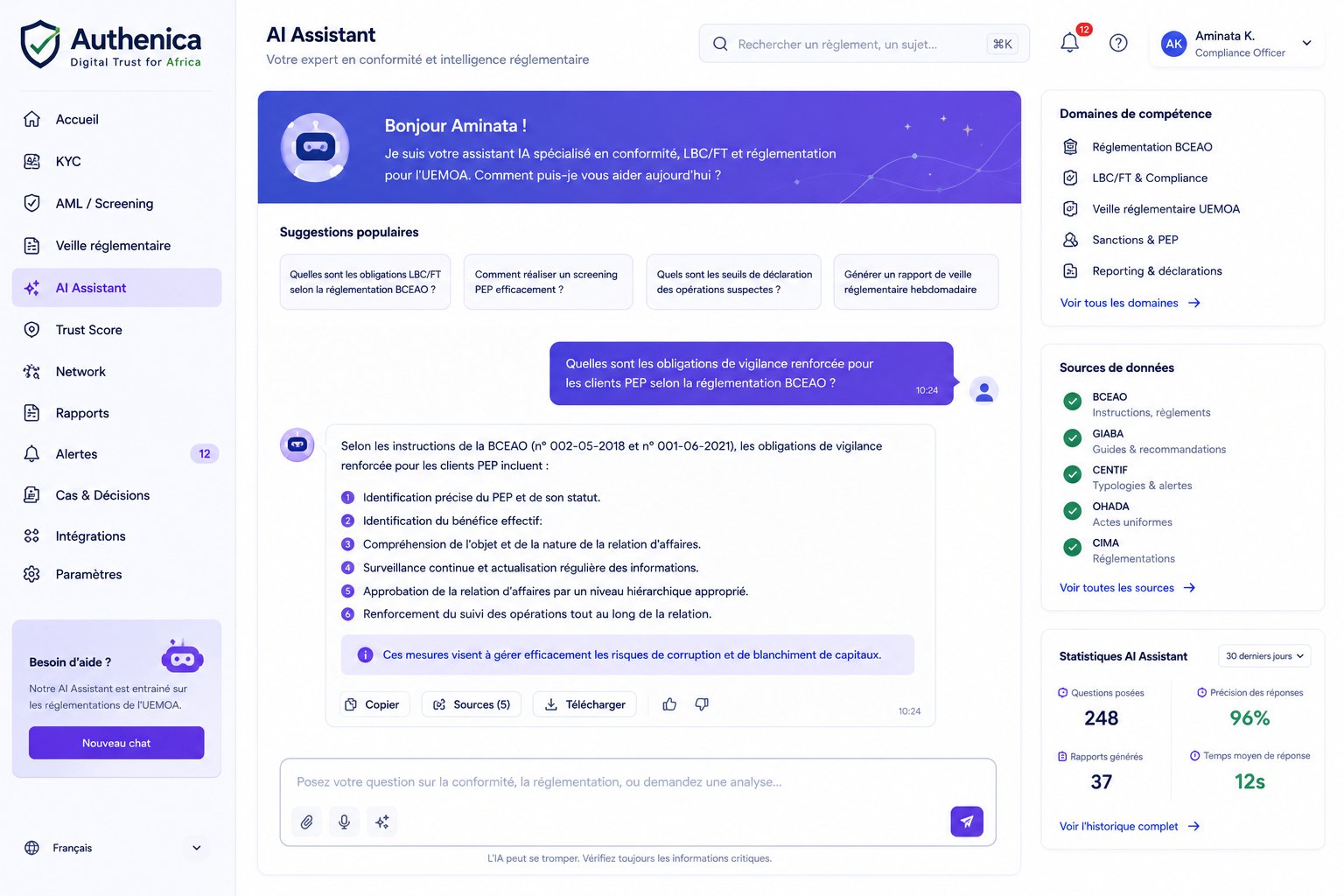
Task: Click the green check beside BCEAO source
Action: 1072,402
